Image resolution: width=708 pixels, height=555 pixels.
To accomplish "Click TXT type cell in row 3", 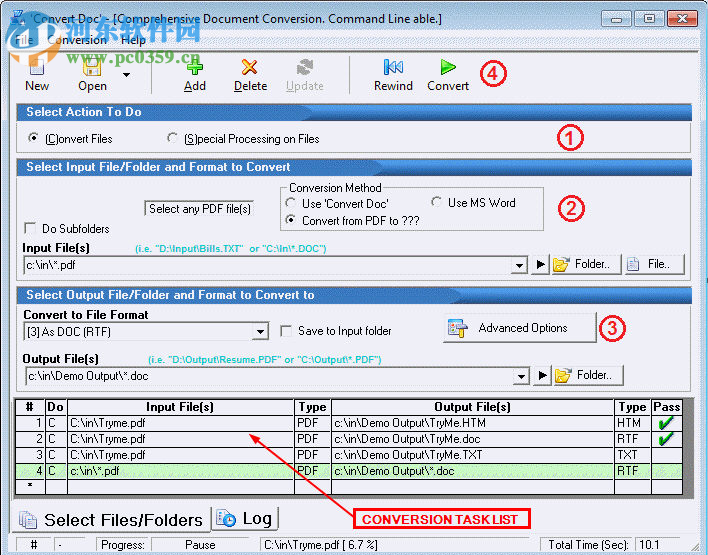I will coord(632,455).
